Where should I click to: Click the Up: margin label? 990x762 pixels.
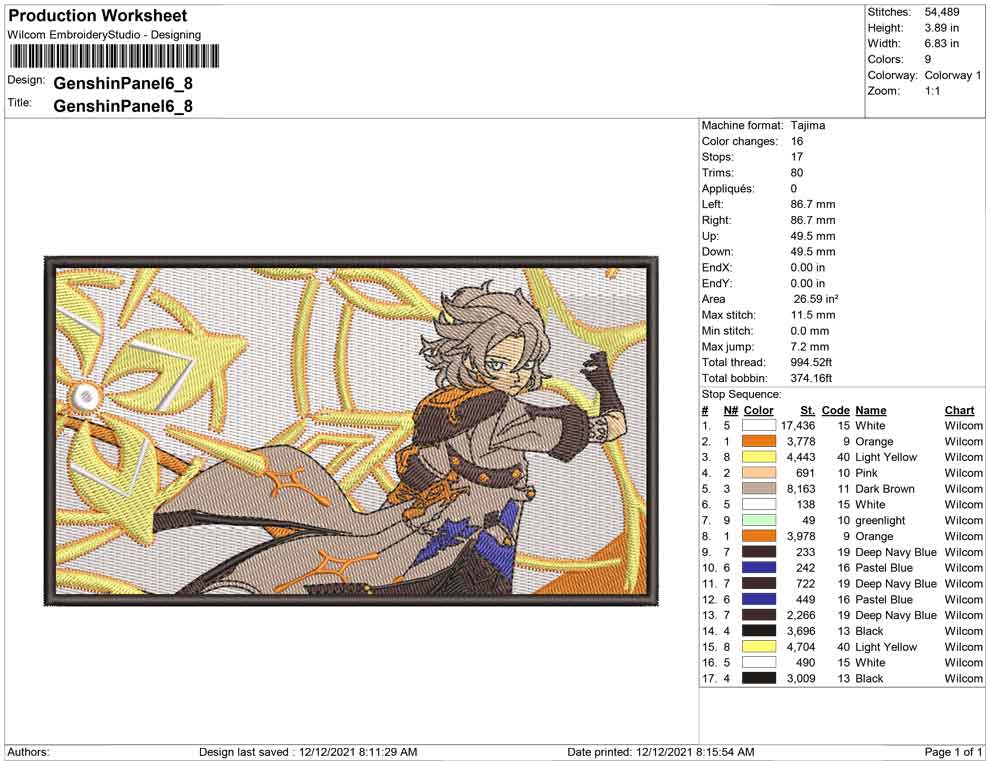(710, 236)
